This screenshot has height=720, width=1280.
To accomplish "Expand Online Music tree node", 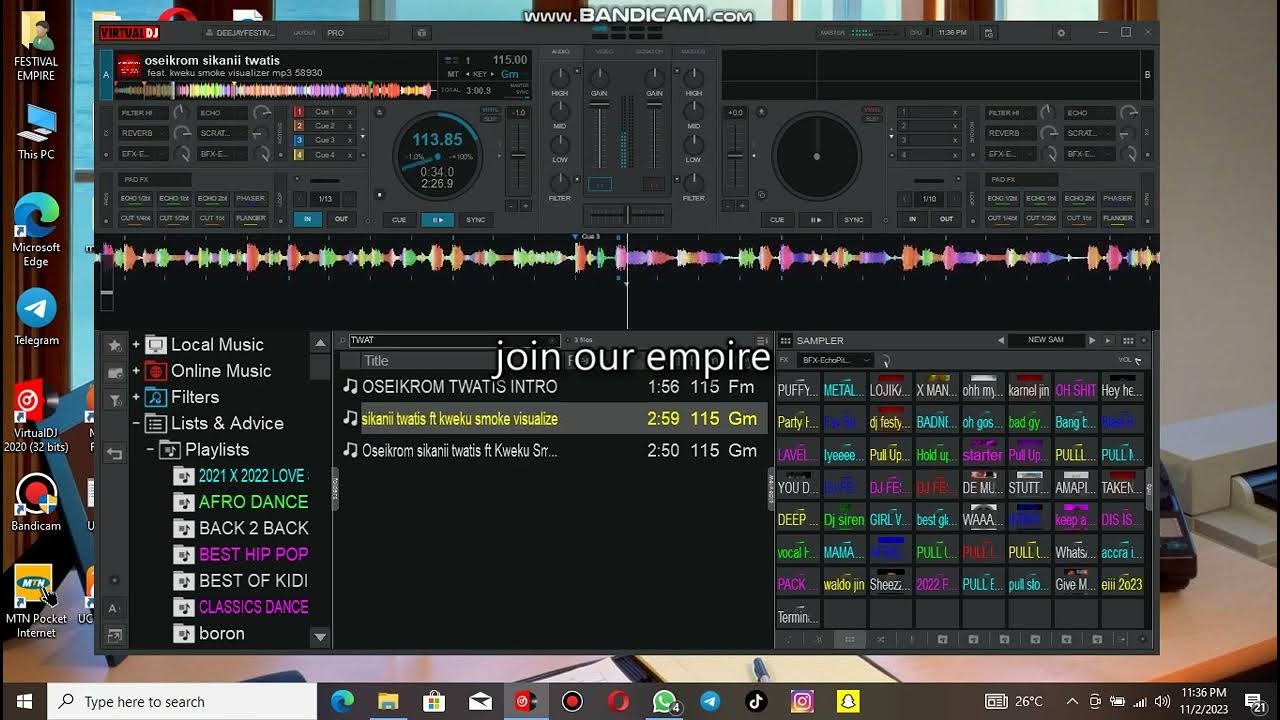I will click(x=136, y=370).
